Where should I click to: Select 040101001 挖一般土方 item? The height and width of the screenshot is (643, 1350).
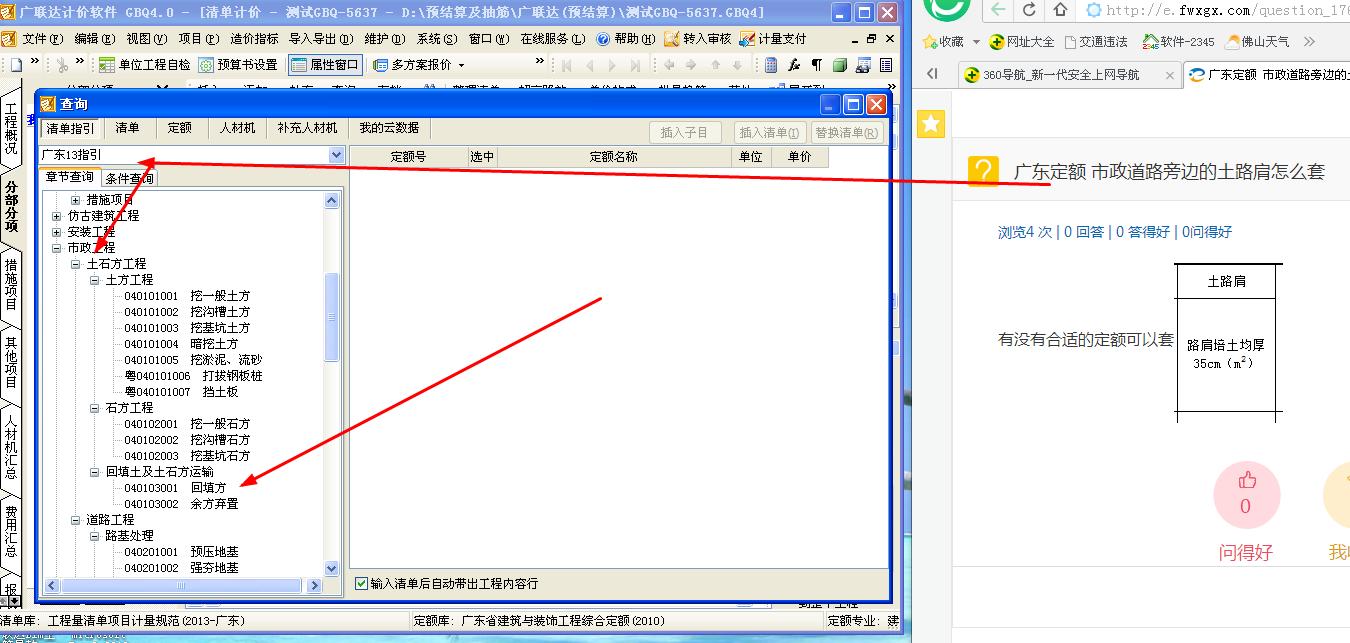click(x=187, y=296)
